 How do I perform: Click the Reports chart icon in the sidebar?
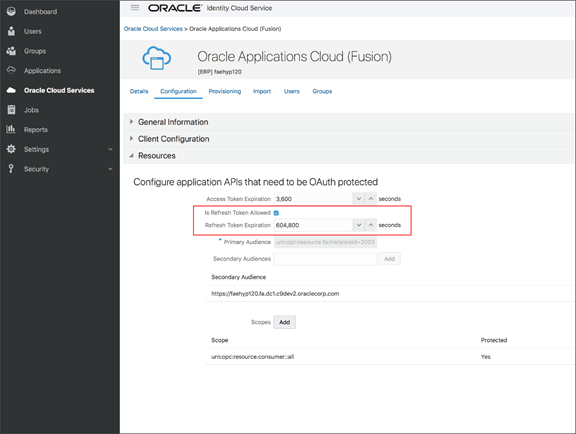(x=11, y=129)
